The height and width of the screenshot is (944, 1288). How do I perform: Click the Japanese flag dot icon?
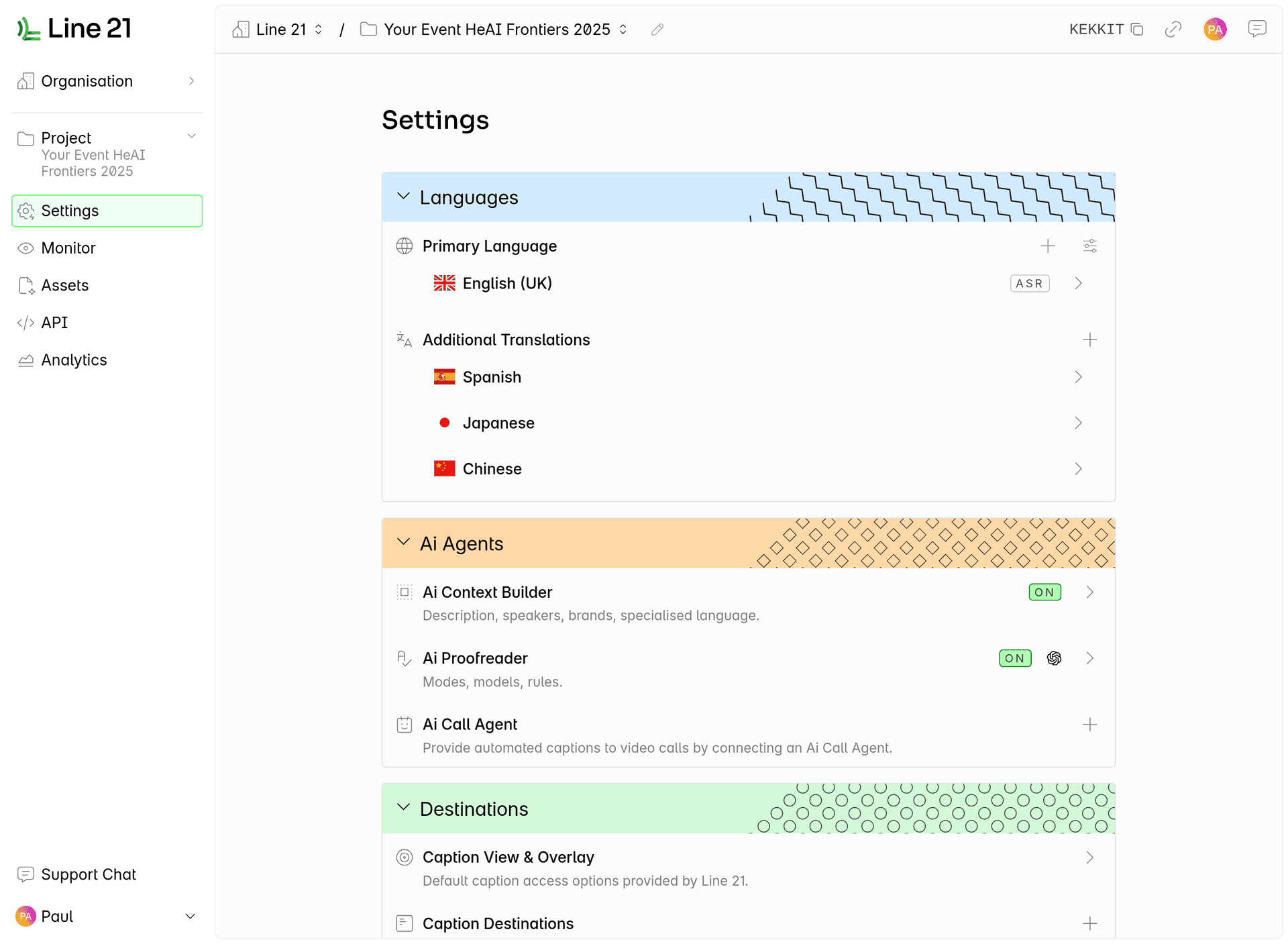coord(444,423)
